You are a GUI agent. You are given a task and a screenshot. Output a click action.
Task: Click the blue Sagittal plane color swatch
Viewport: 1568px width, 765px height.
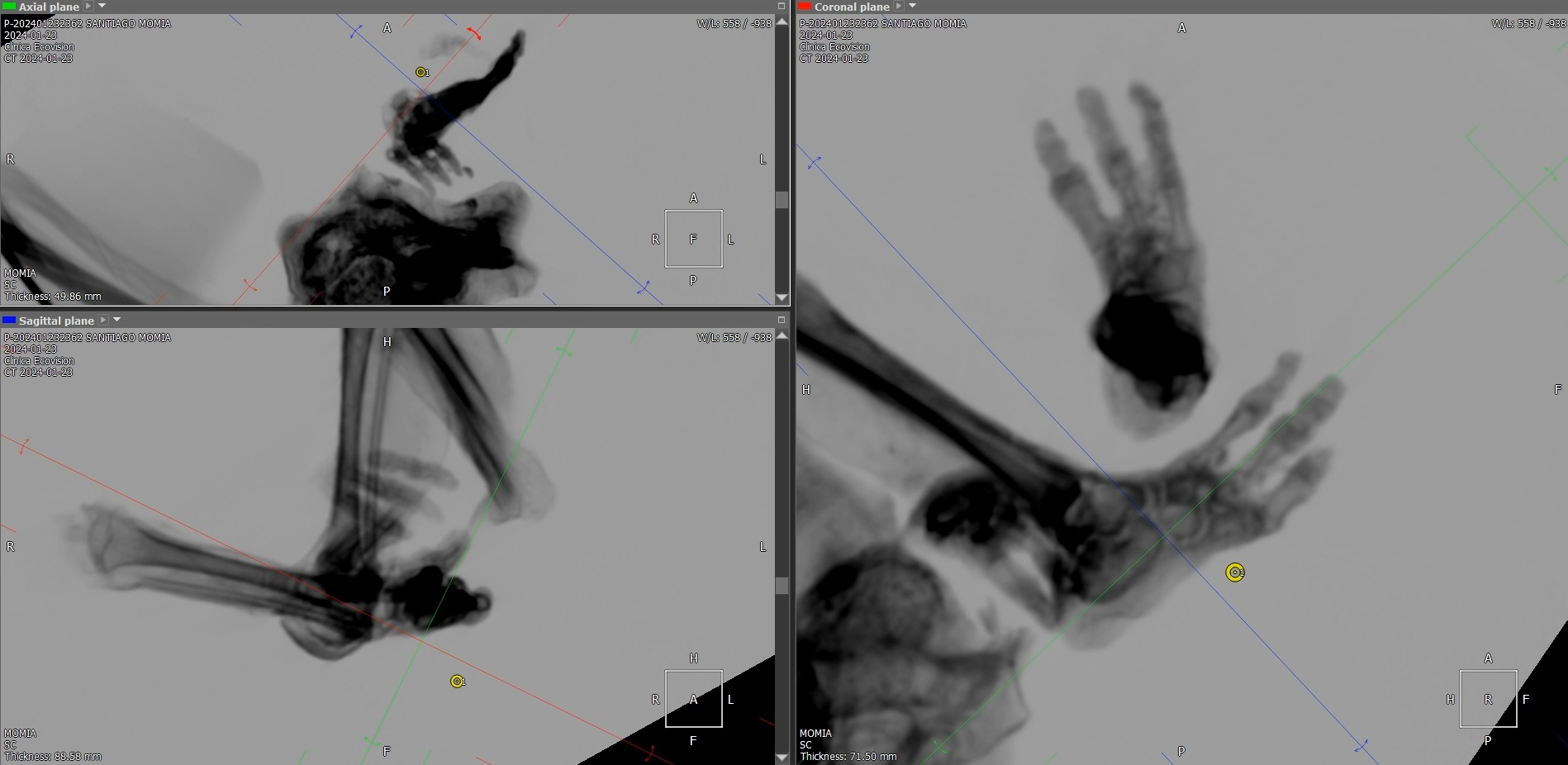[x=9, y=320]
